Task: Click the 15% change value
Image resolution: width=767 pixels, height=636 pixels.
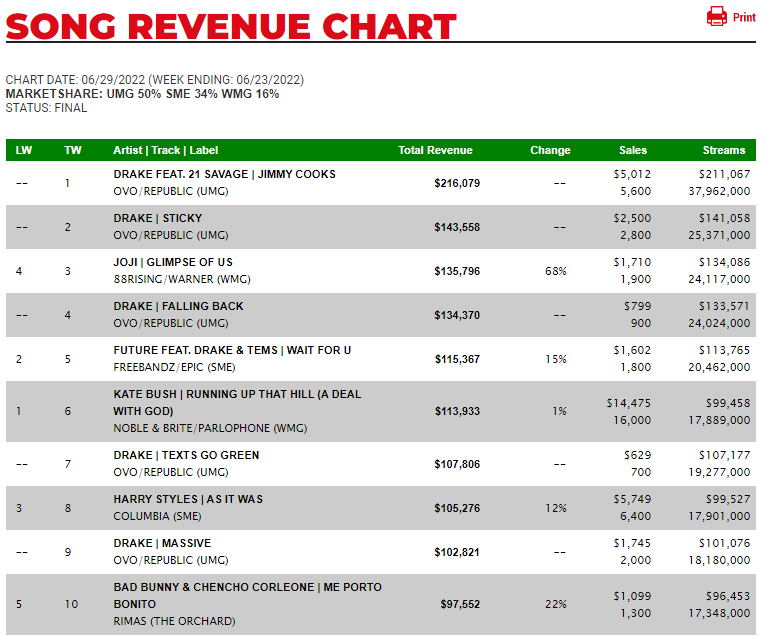Action: (556, 359)
